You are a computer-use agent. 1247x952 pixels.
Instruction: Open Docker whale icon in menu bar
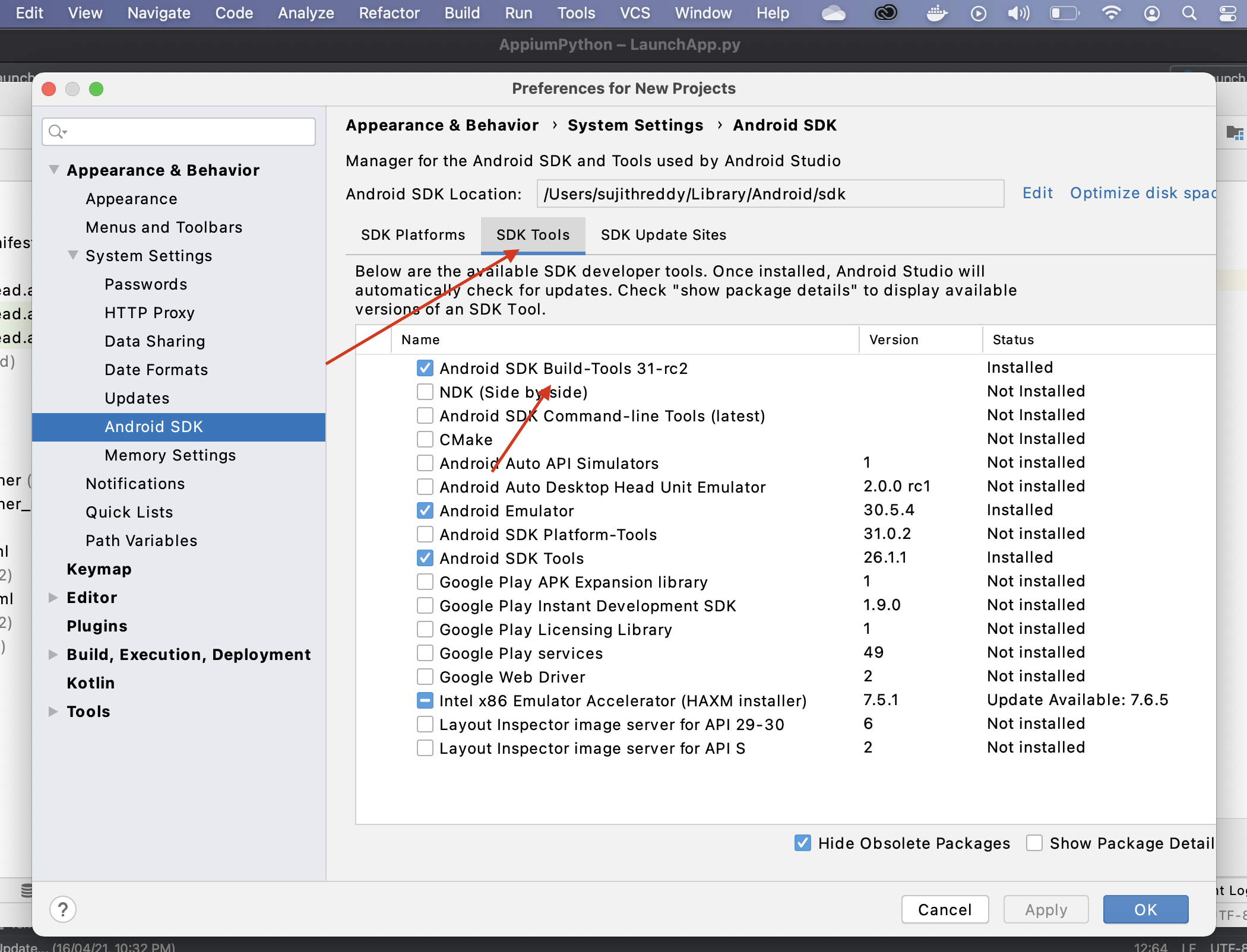point(936,13)
